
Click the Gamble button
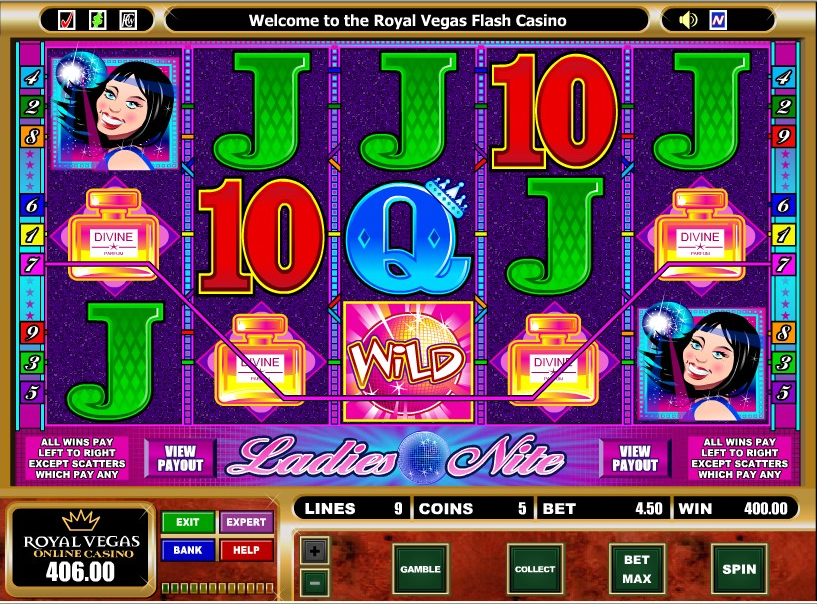tap(420, 569)
